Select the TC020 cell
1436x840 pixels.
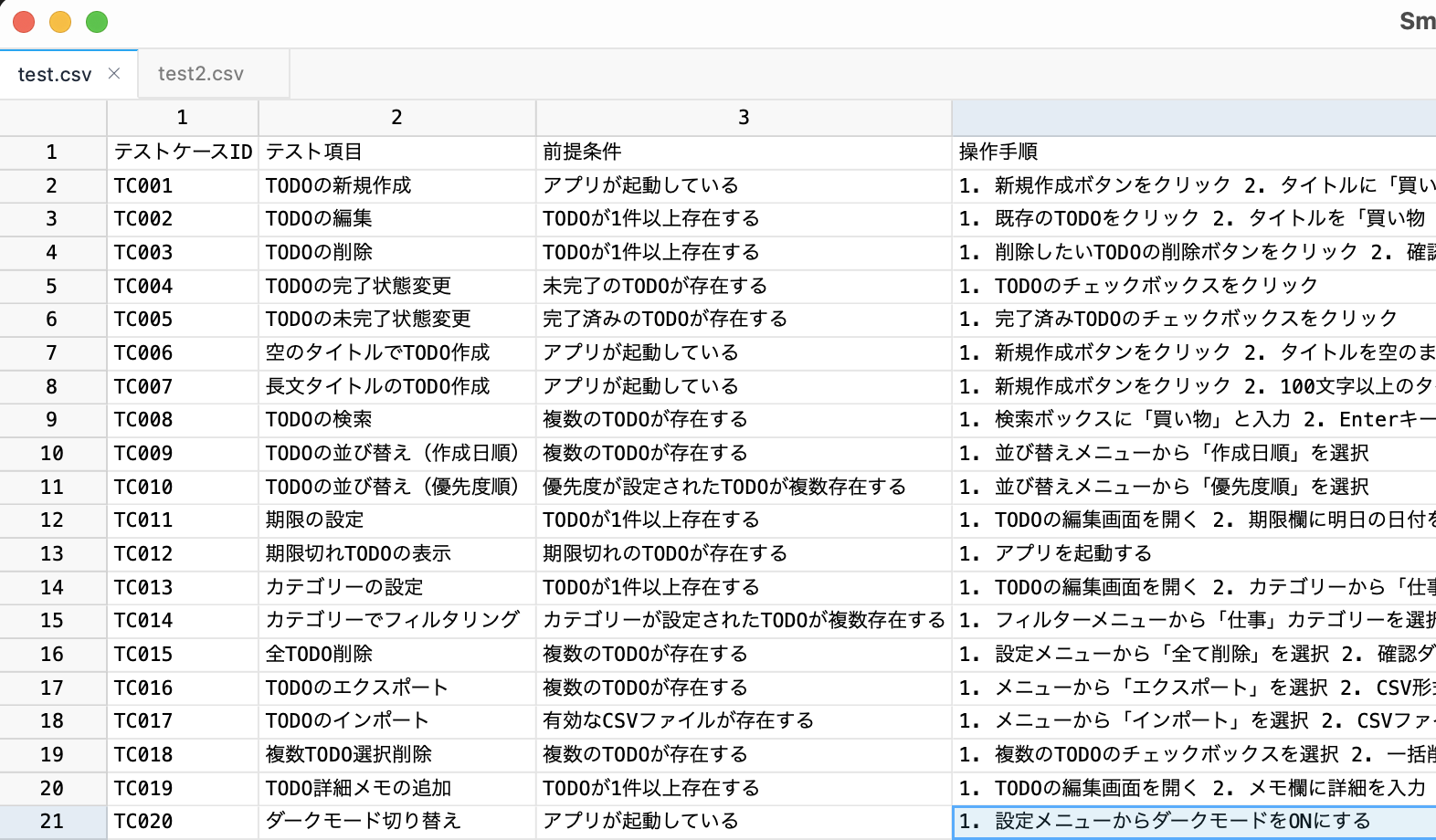183,822
